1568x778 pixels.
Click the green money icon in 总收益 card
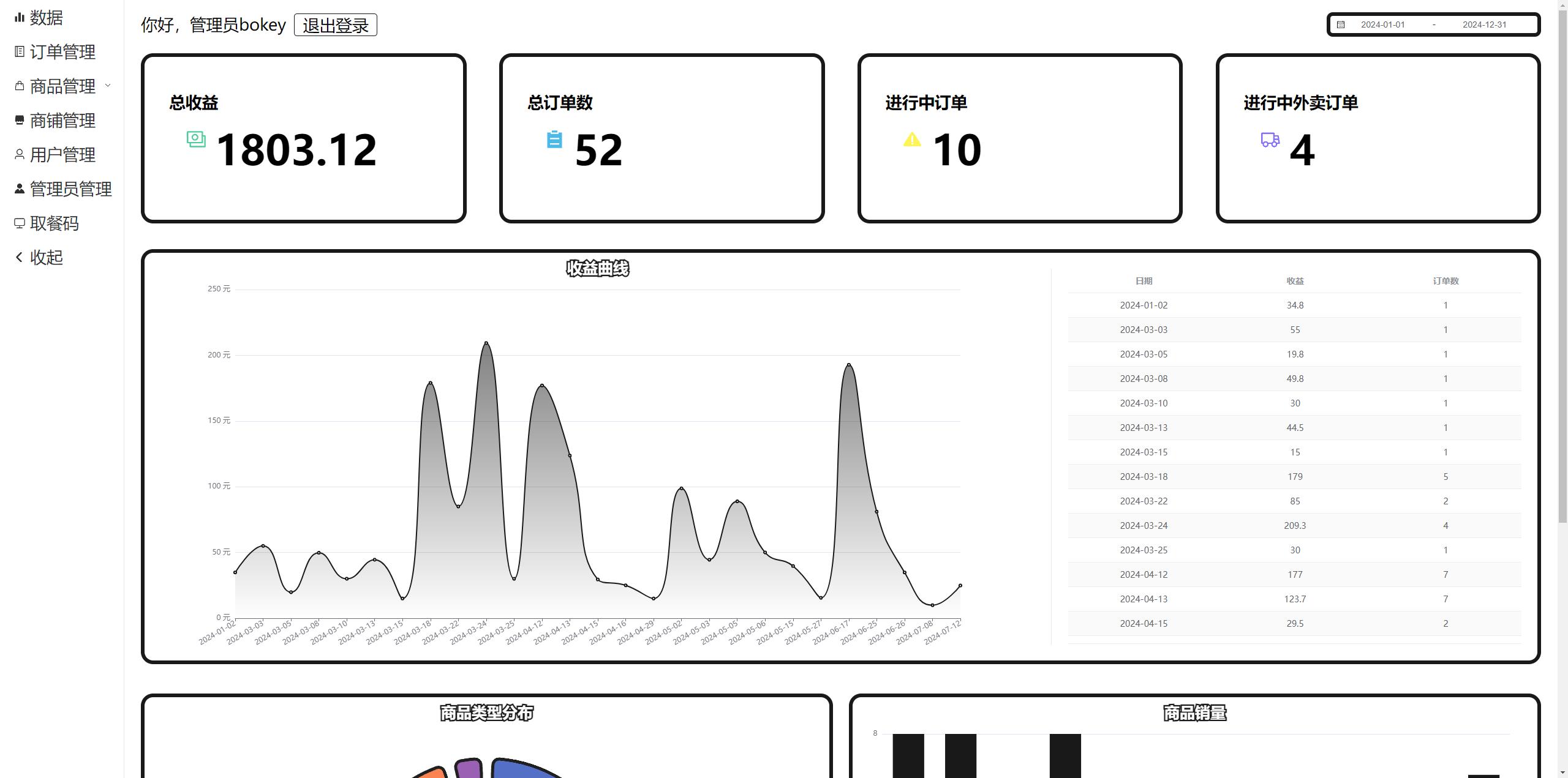click(196, 140)
